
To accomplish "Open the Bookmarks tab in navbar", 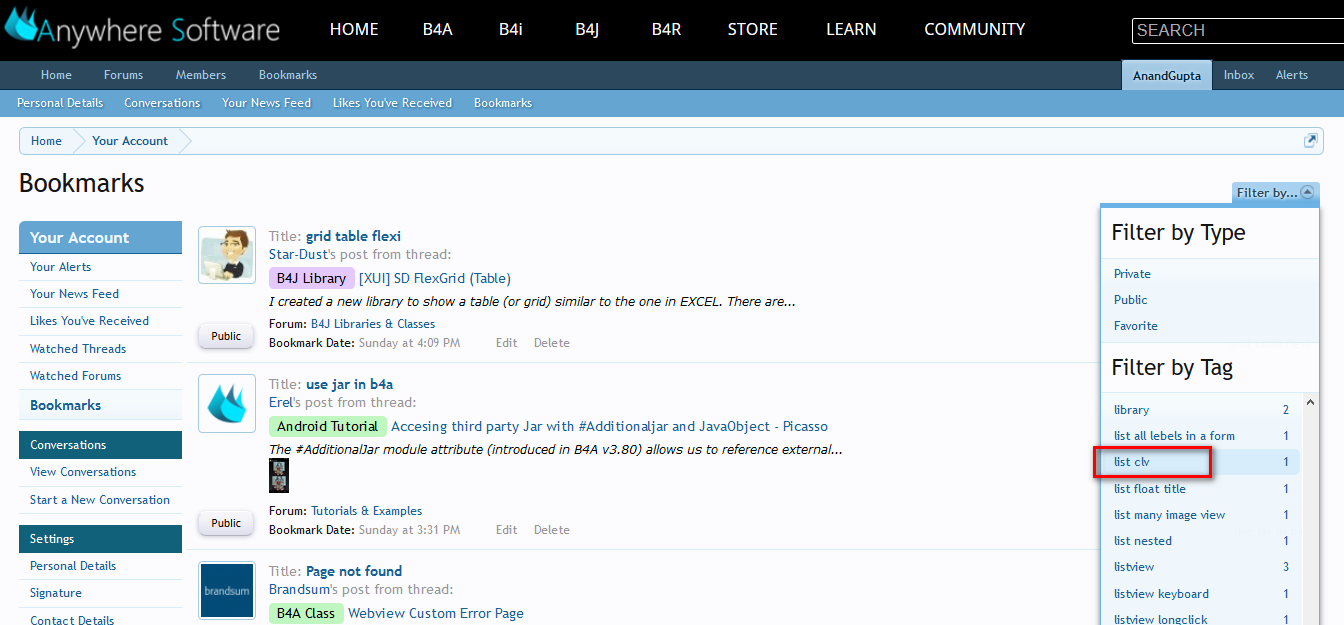I will pyautogui.click(x=288, y=75).
